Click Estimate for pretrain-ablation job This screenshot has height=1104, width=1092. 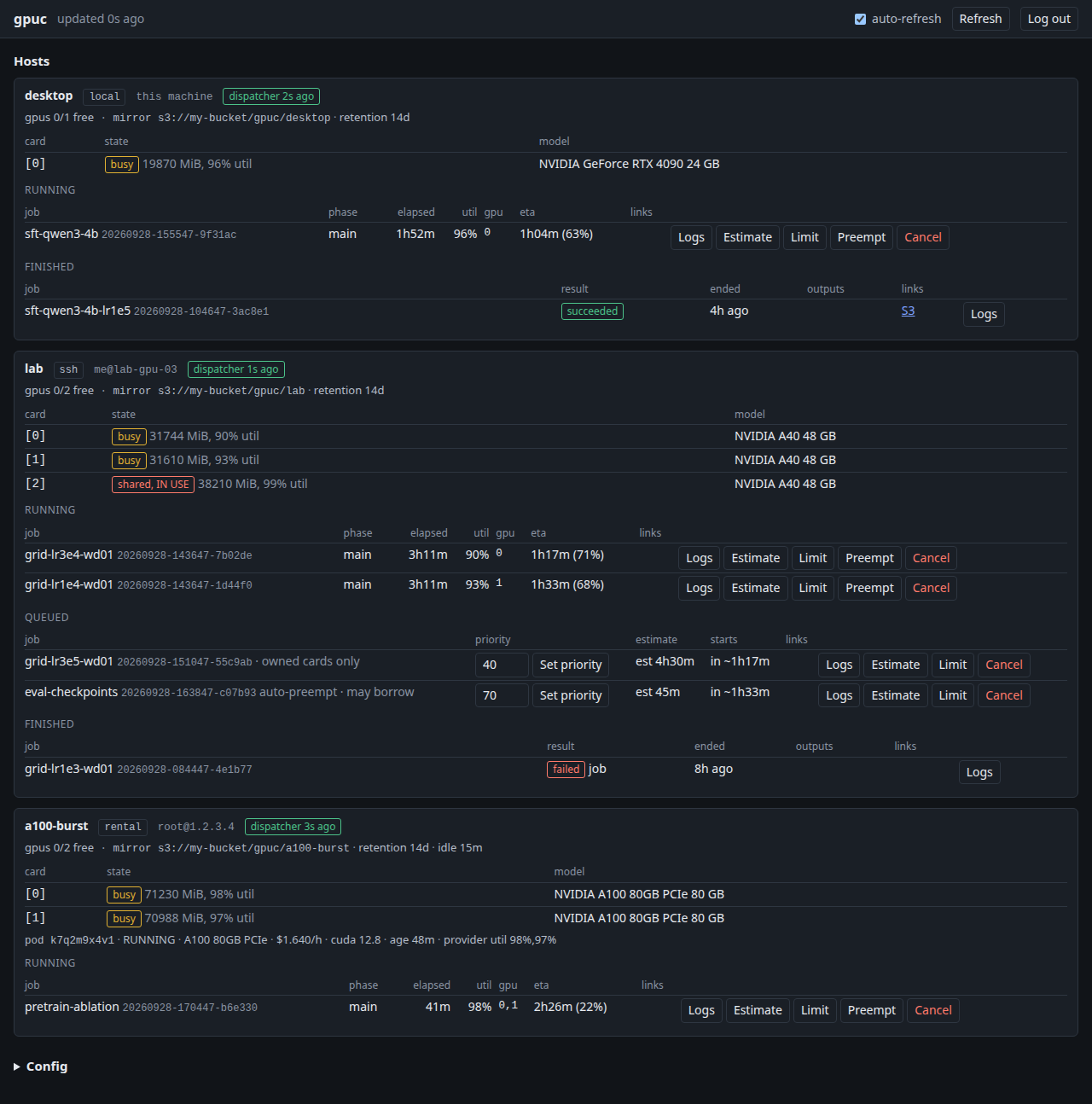click(758, 1010)
